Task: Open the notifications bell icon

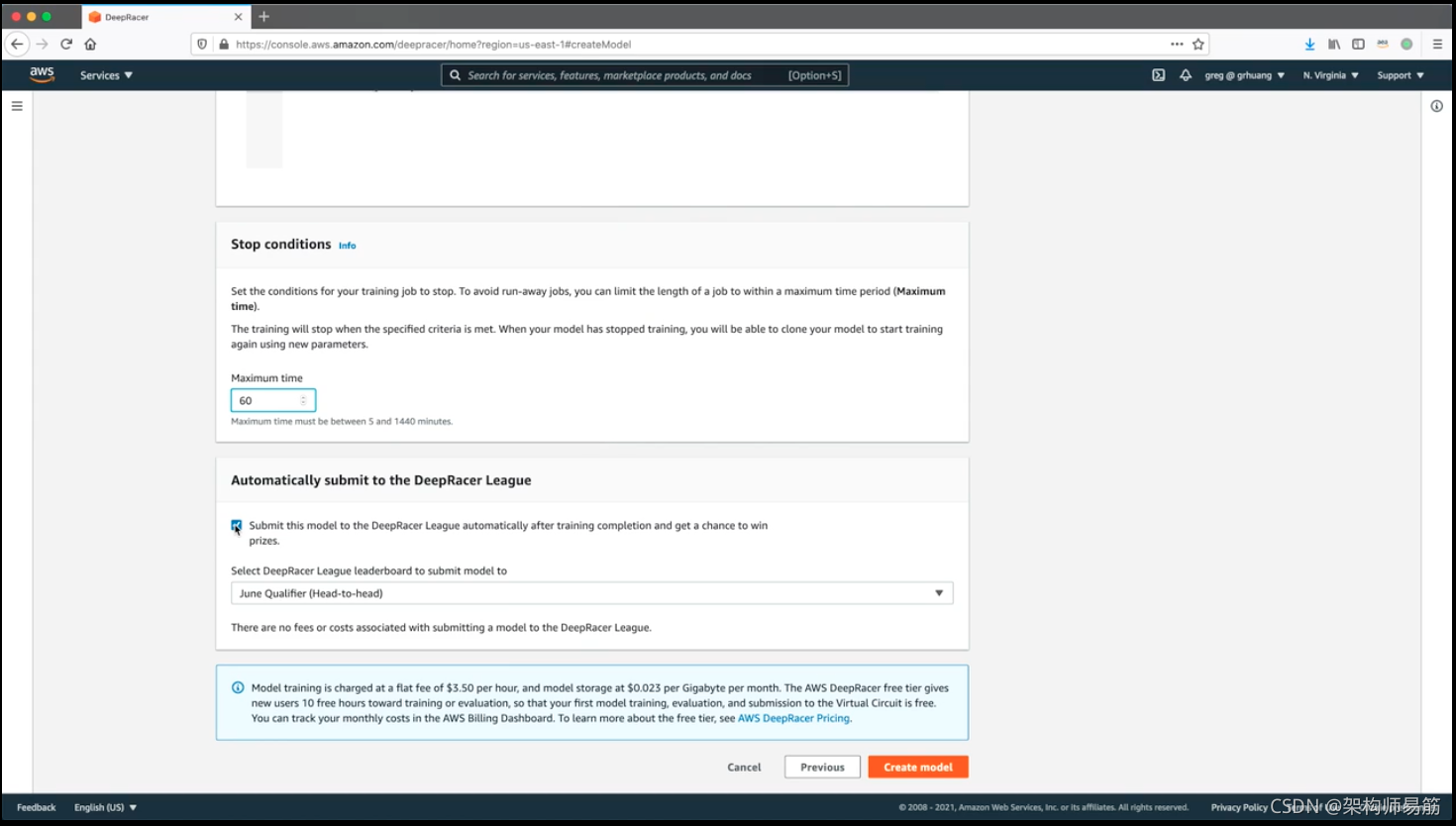Action: point(1186,75)
